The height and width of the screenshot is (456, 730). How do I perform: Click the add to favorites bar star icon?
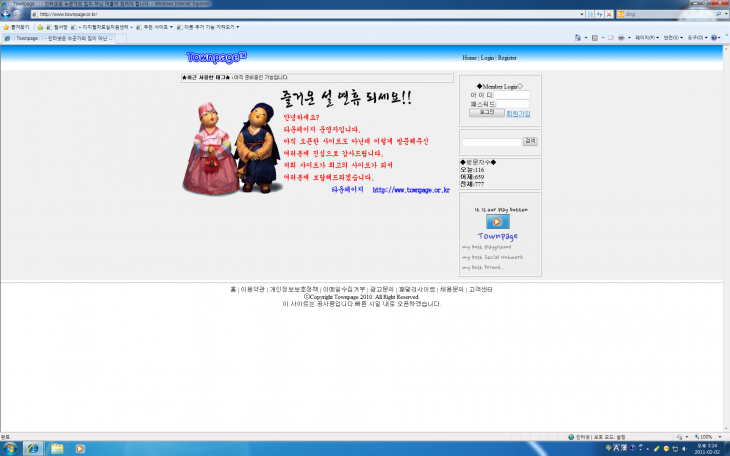pyautogui.click(x=41, y=27)
